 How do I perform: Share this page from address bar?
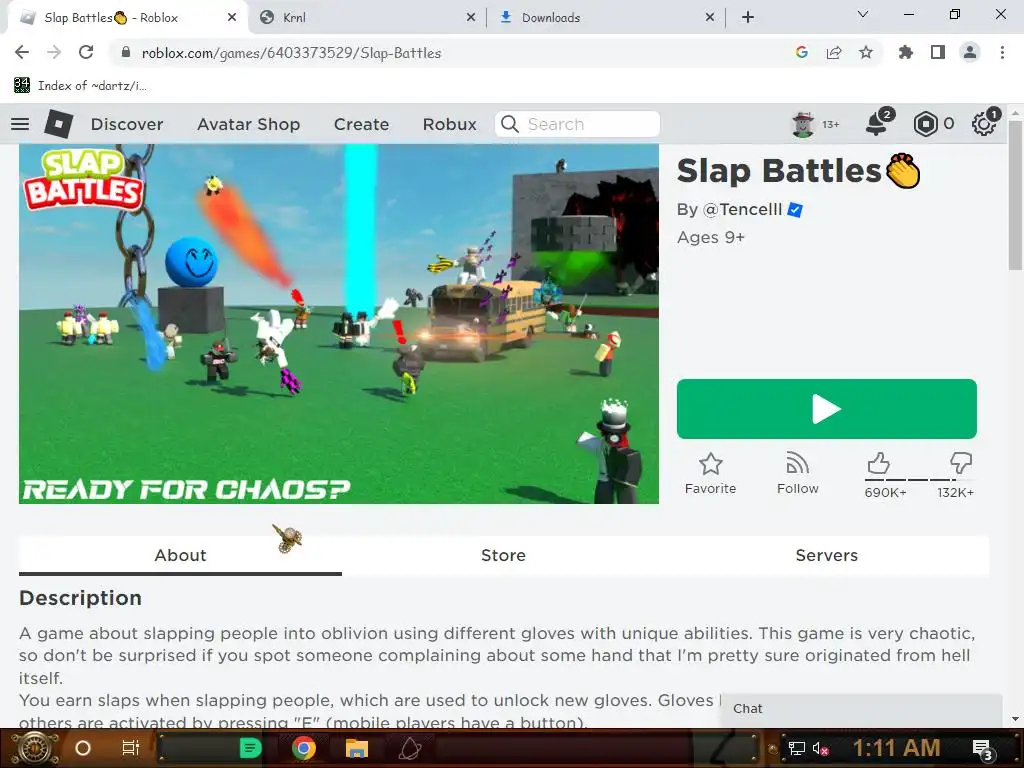(834, 52)
